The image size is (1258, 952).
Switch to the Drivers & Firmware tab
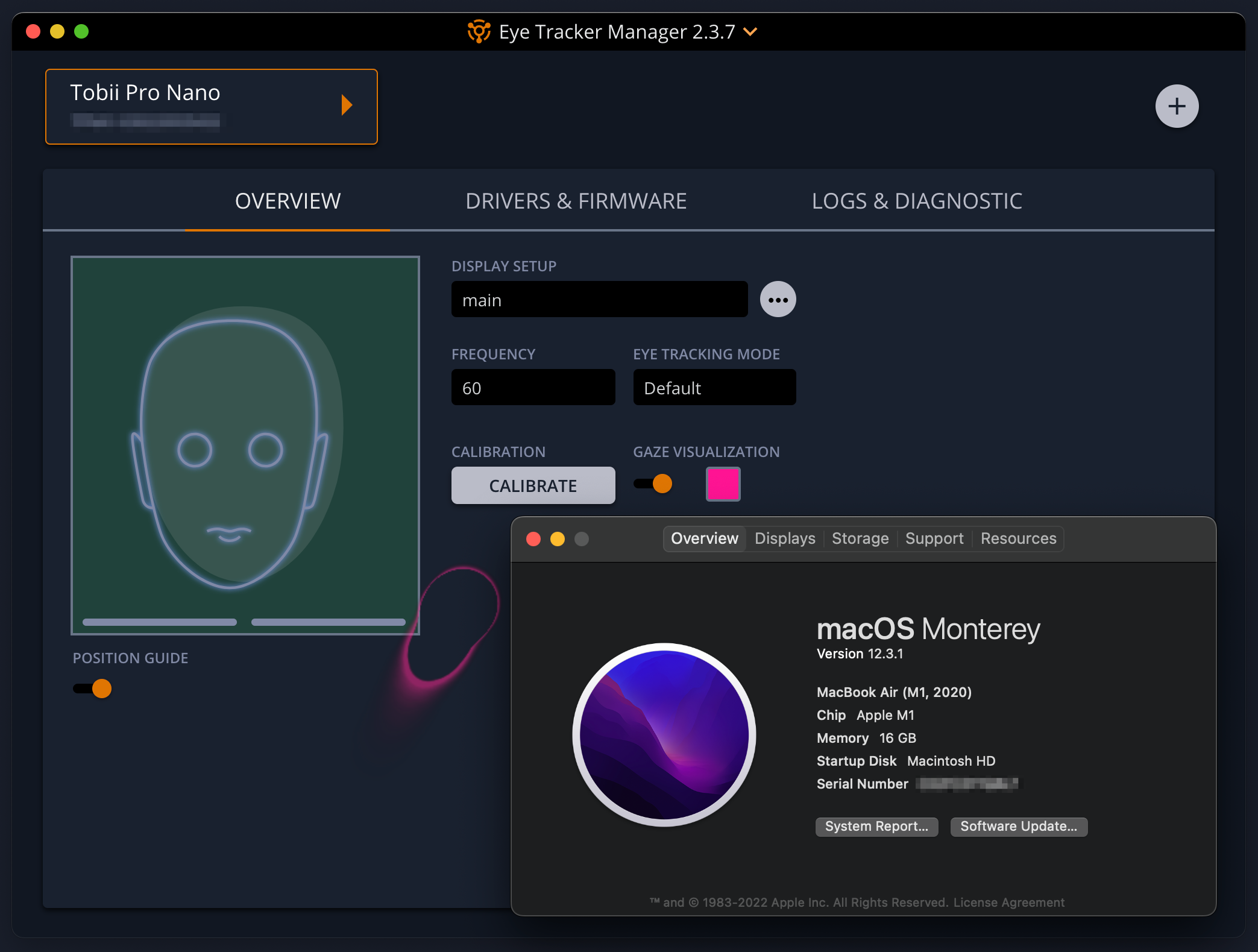pyautogui.click(x=576, y=201)
